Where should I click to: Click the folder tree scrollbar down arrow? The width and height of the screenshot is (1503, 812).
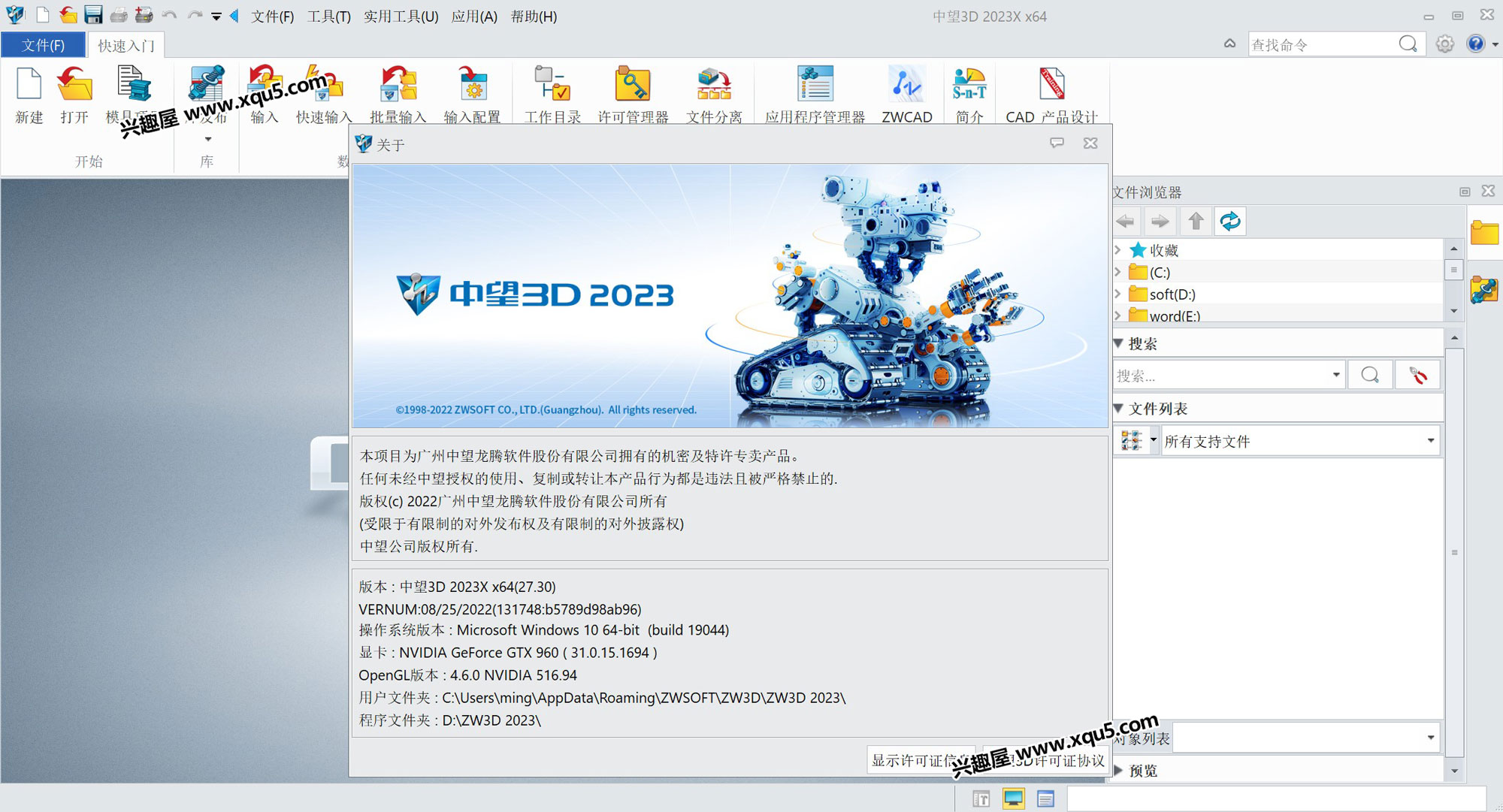coord(1453,310)
